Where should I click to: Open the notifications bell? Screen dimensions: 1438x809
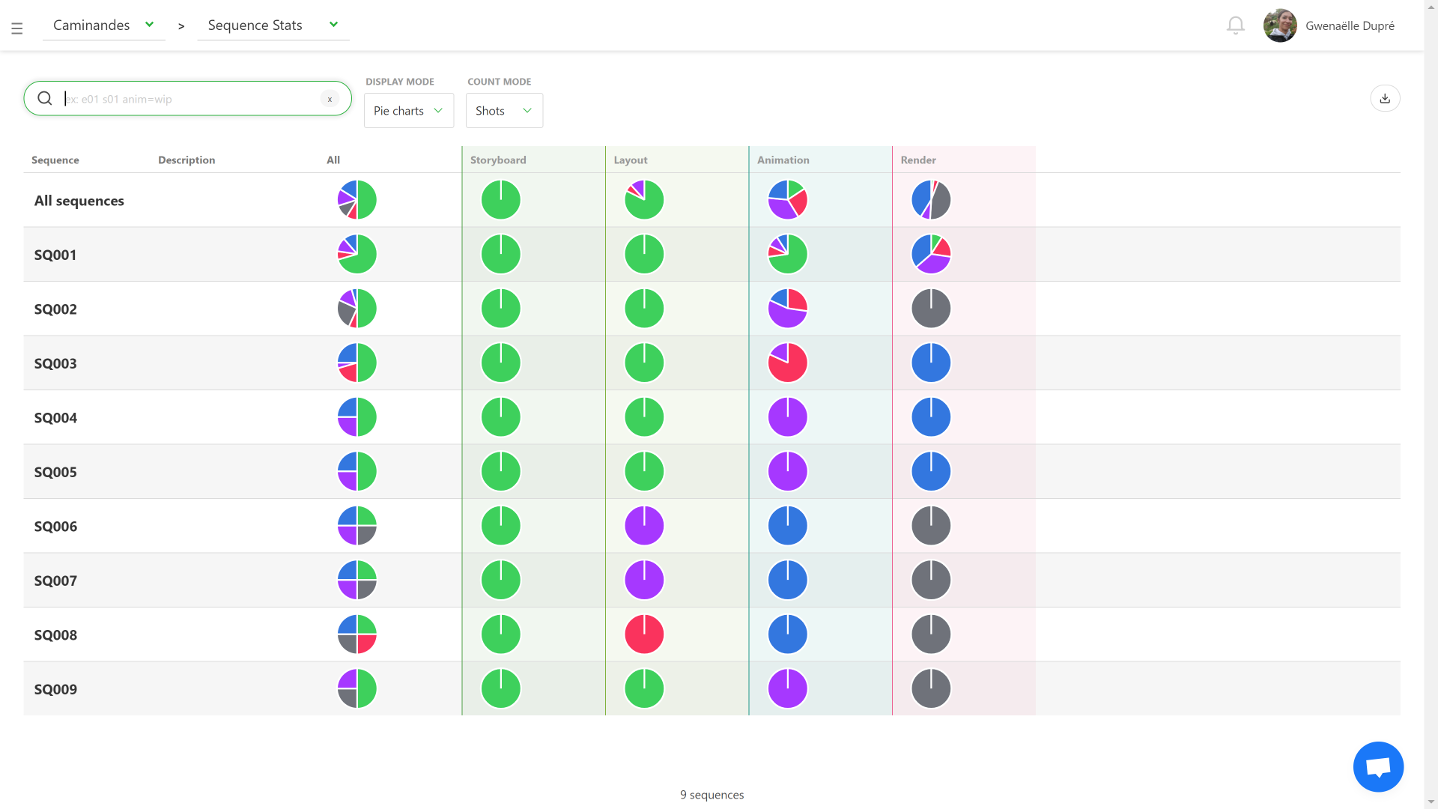point(1236,26)
